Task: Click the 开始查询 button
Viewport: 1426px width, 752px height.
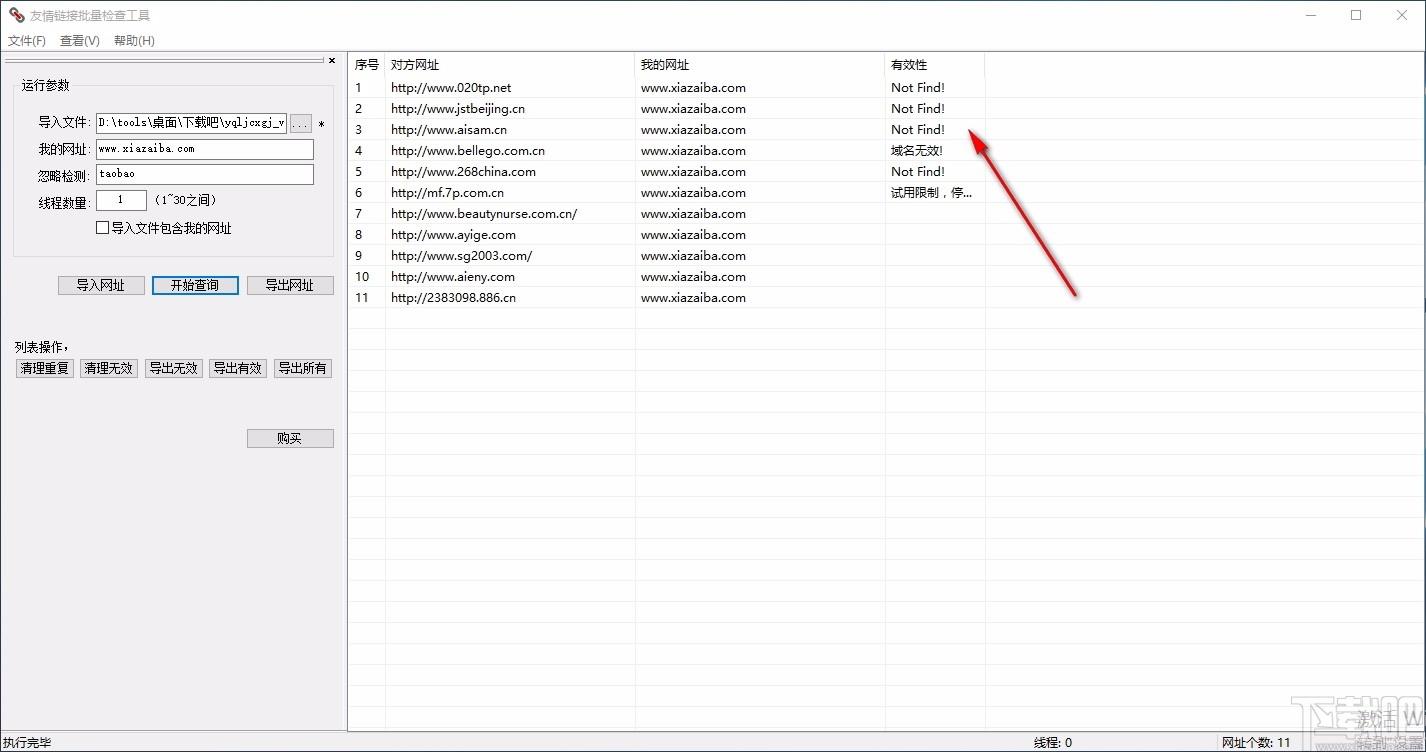Action: (x=195, y=285)
